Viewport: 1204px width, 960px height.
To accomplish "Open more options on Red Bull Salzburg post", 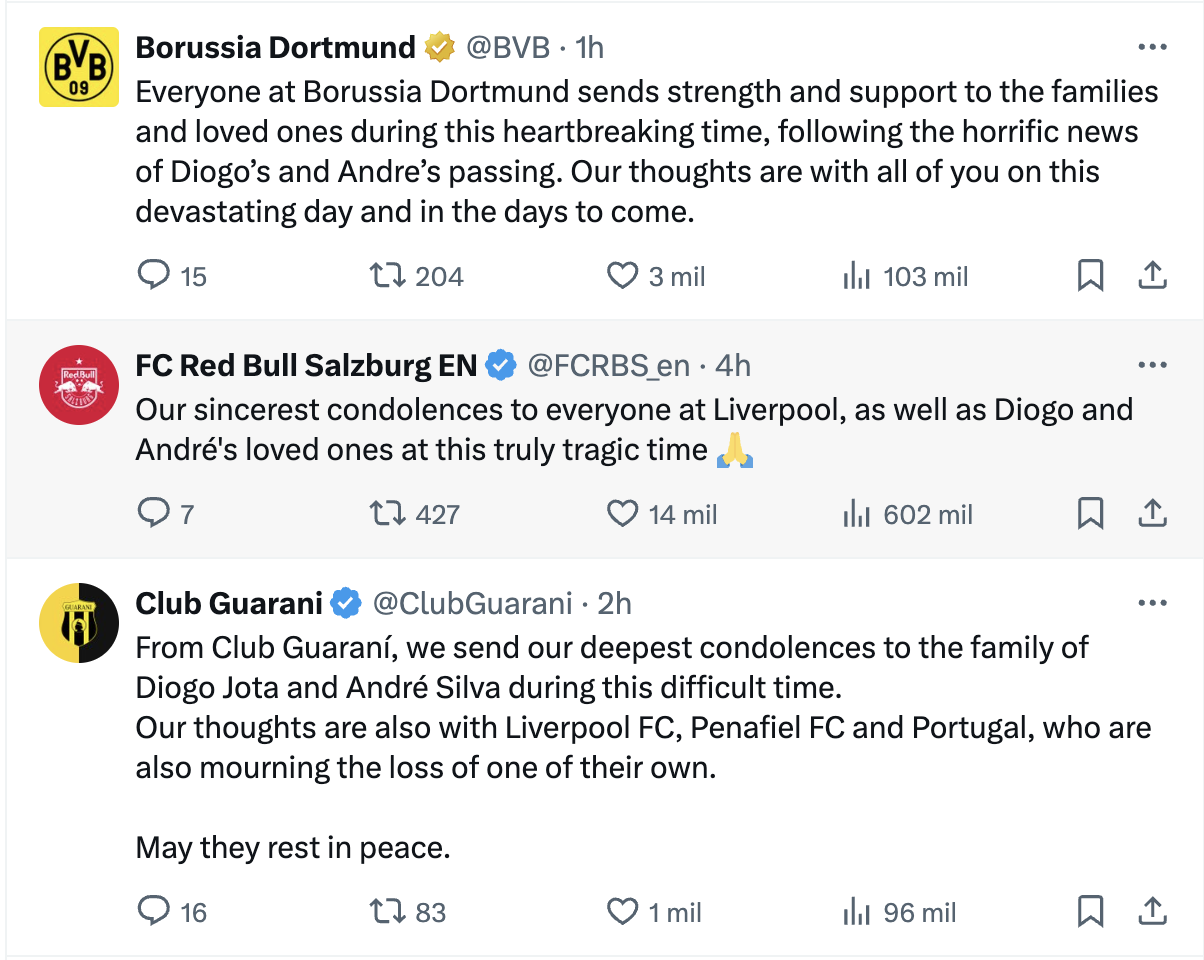I will point(1152,365).
